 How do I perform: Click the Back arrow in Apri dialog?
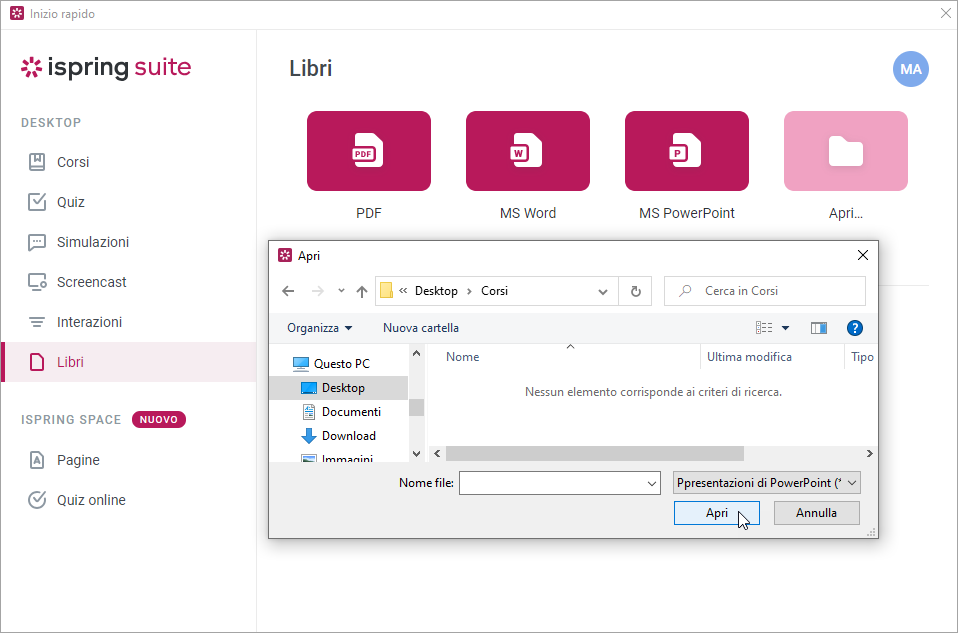click(x=288, y=291)
